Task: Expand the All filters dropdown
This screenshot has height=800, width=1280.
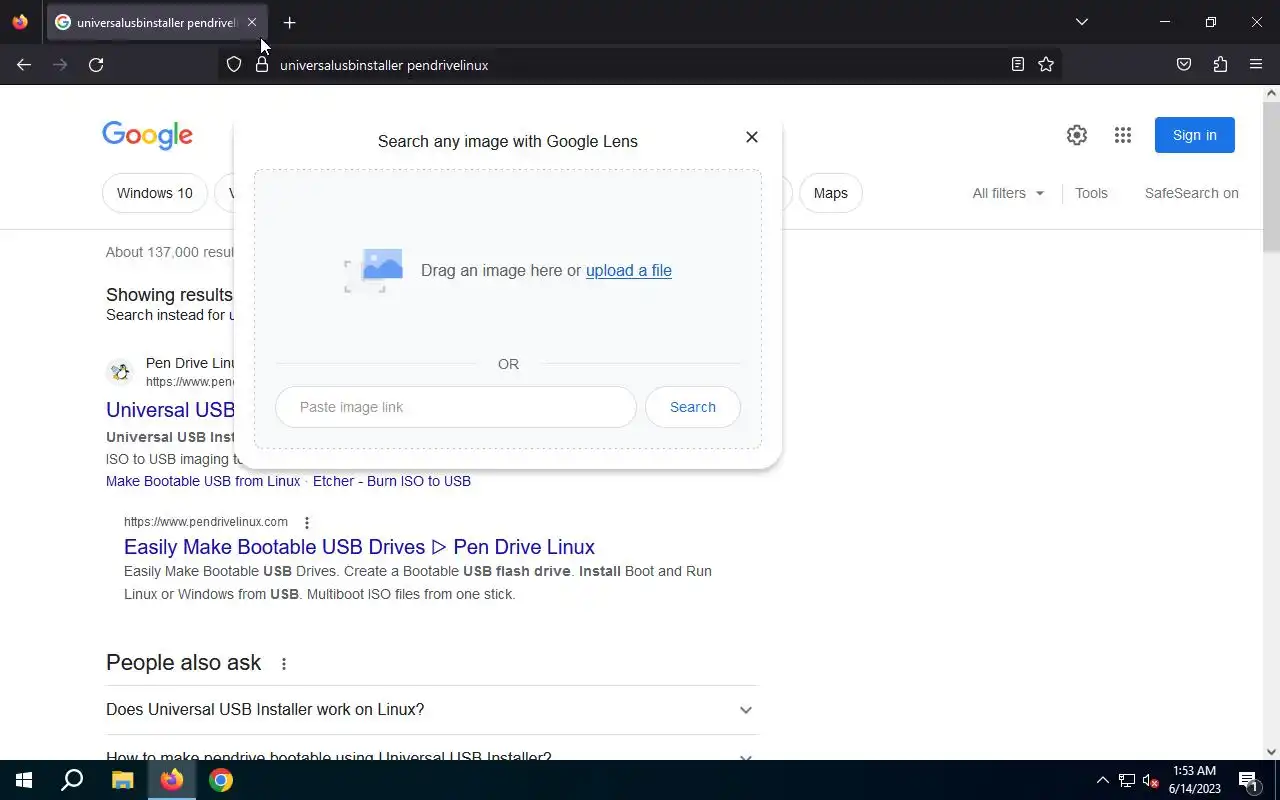Action: [x=1008, y=193]
